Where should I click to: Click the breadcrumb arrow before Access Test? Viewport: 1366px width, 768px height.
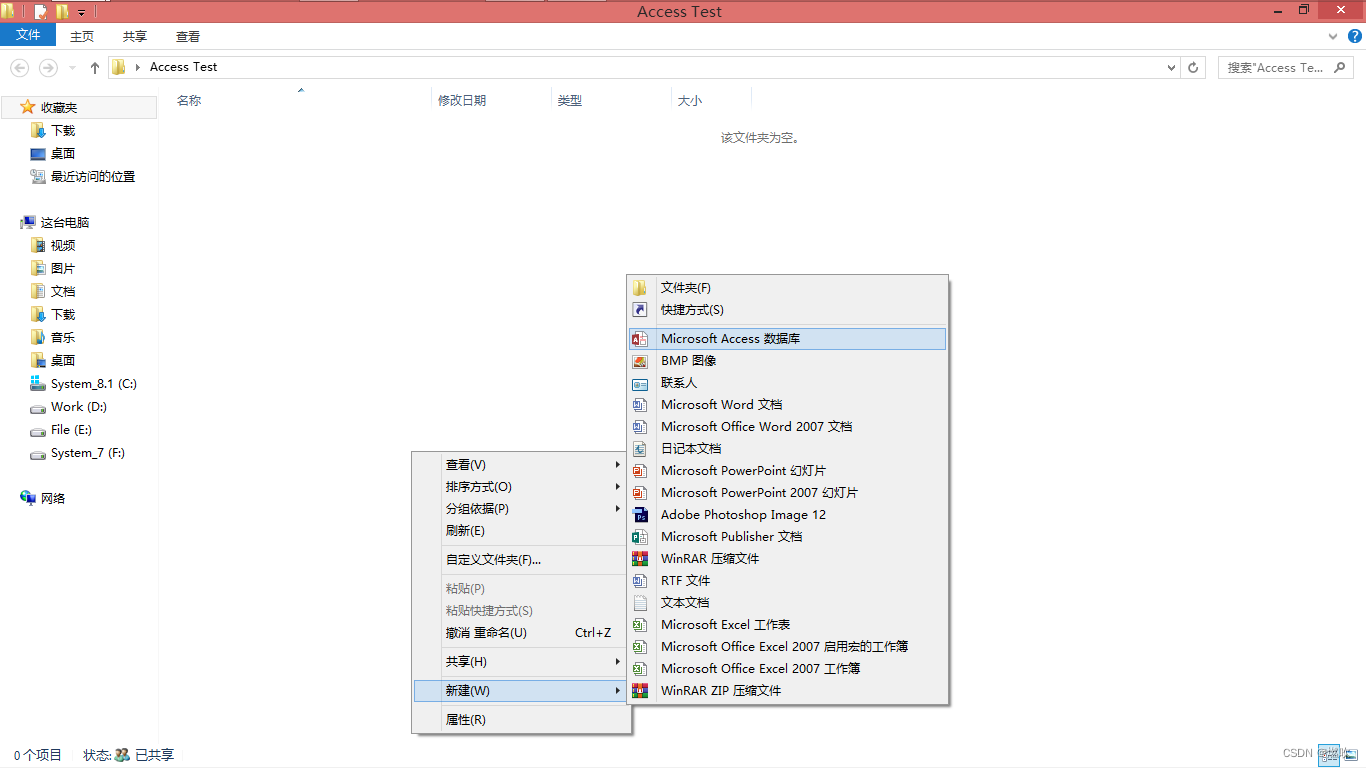coord(138,67)
